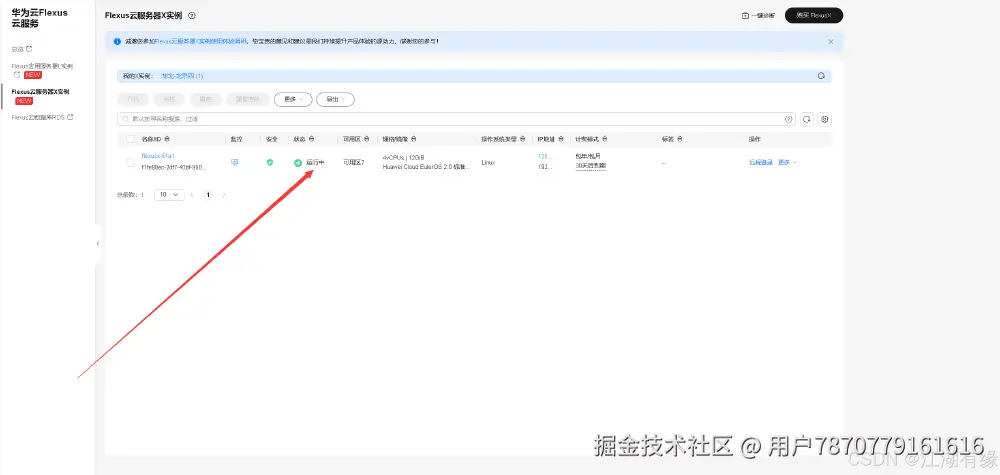Sort by the 标签 column icon
Image resolution: width=1000 pixels, height=475 pixels.
tap(679, 139)
